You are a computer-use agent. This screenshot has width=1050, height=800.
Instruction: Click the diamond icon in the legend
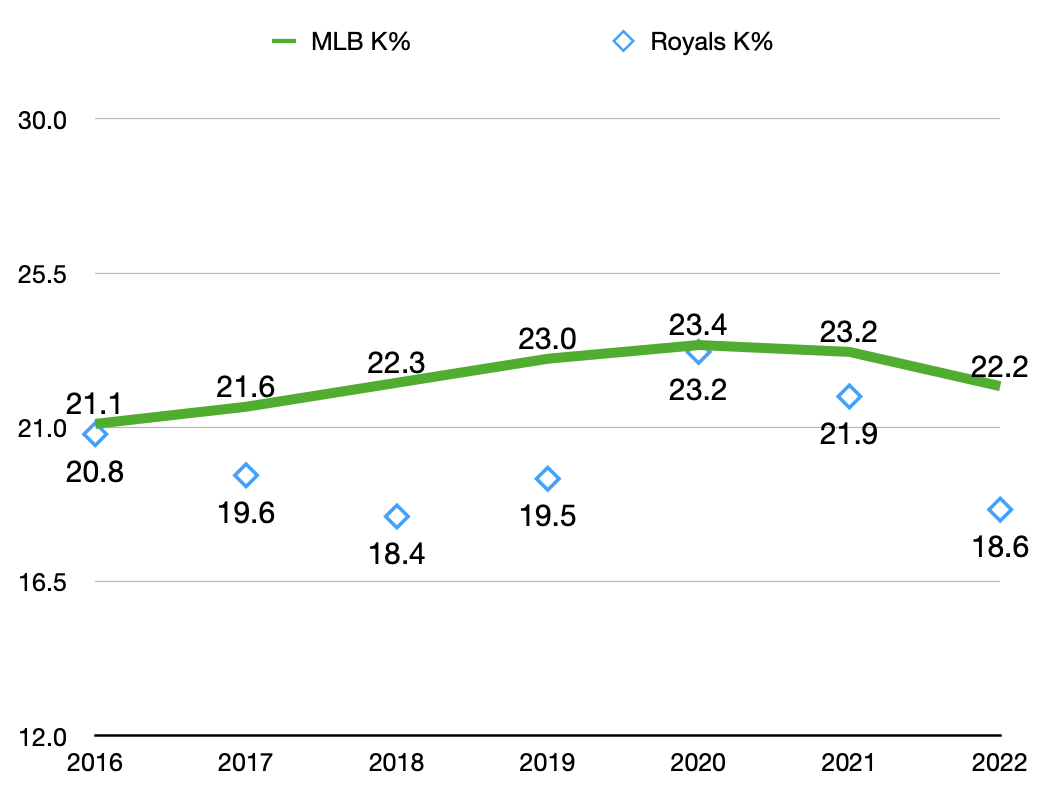point(624,42)
